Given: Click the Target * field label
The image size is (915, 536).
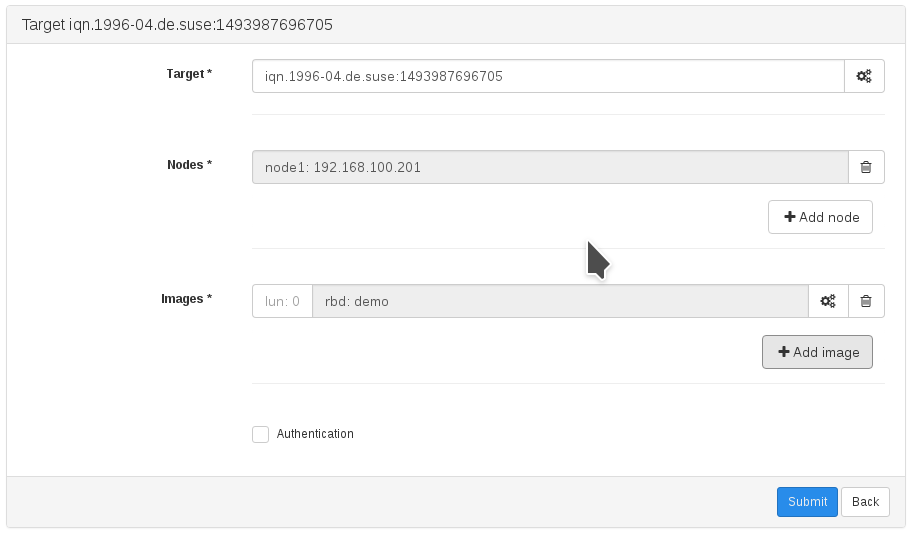Looking at the screenshot, I should [x=189, y=74].
